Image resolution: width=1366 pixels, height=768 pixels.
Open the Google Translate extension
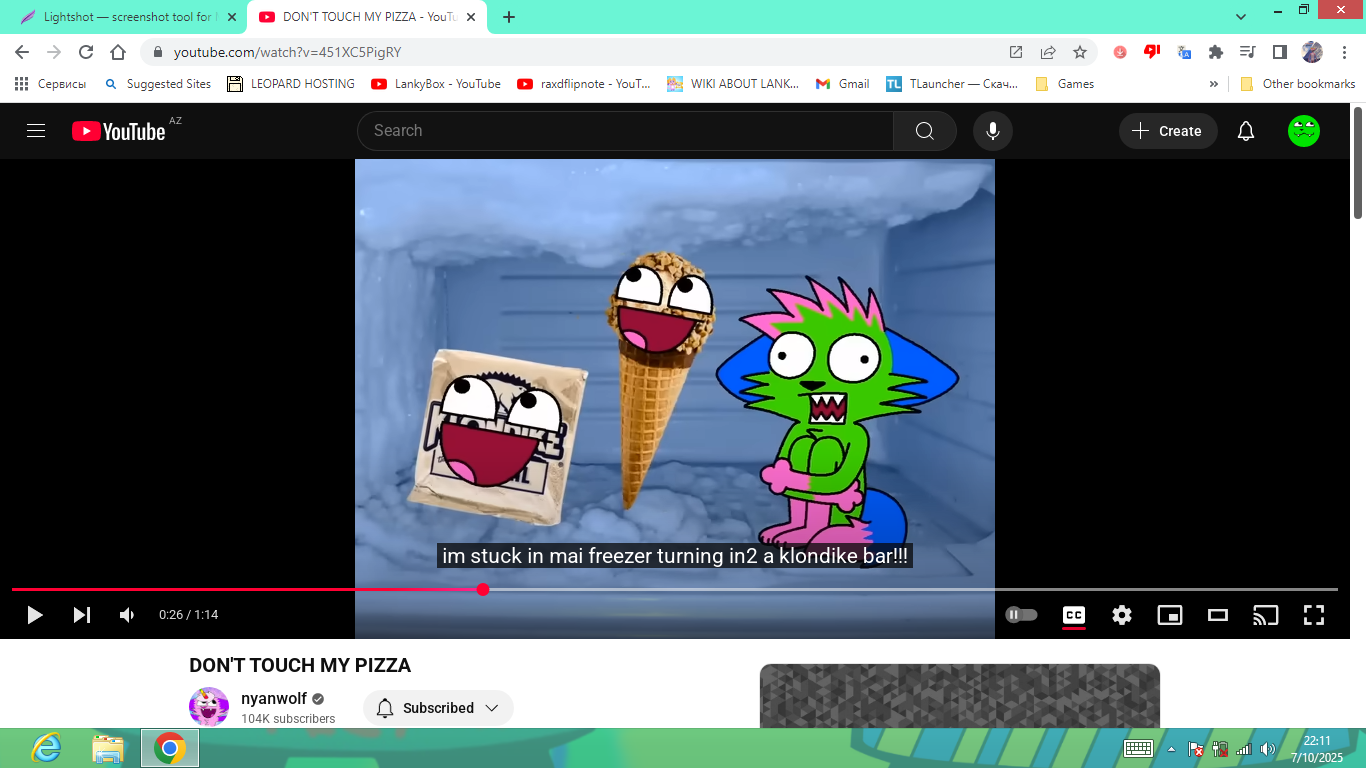tap(1184, 52)
